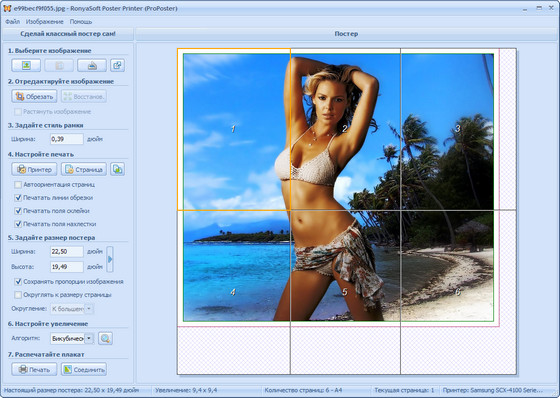Click the Соединить button

tap(84, 369)
